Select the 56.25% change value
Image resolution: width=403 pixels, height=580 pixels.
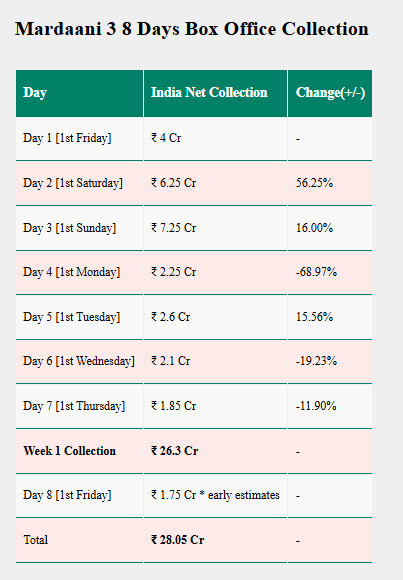(314, 183)
